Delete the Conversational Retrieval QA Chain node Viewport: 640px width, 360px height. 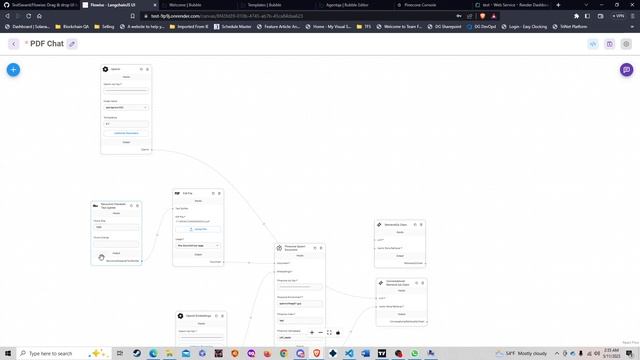click(422, 283)
